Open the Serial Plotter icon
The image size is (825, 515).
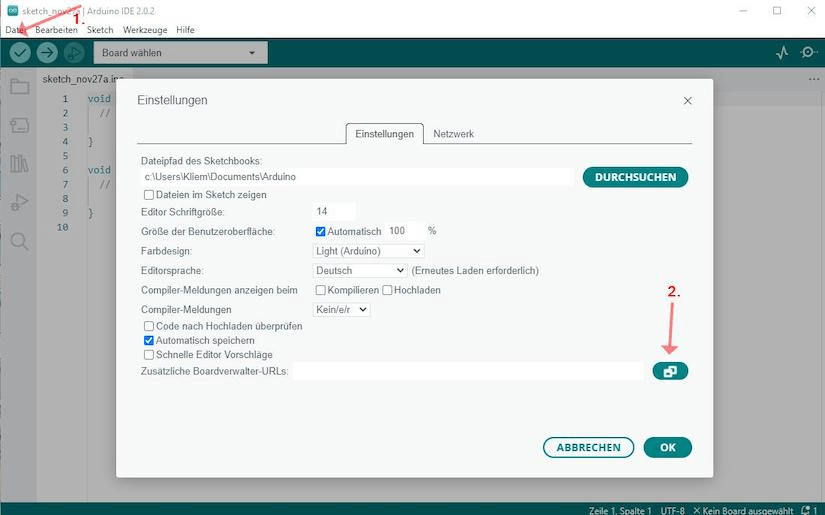click(x=782, y=53)
